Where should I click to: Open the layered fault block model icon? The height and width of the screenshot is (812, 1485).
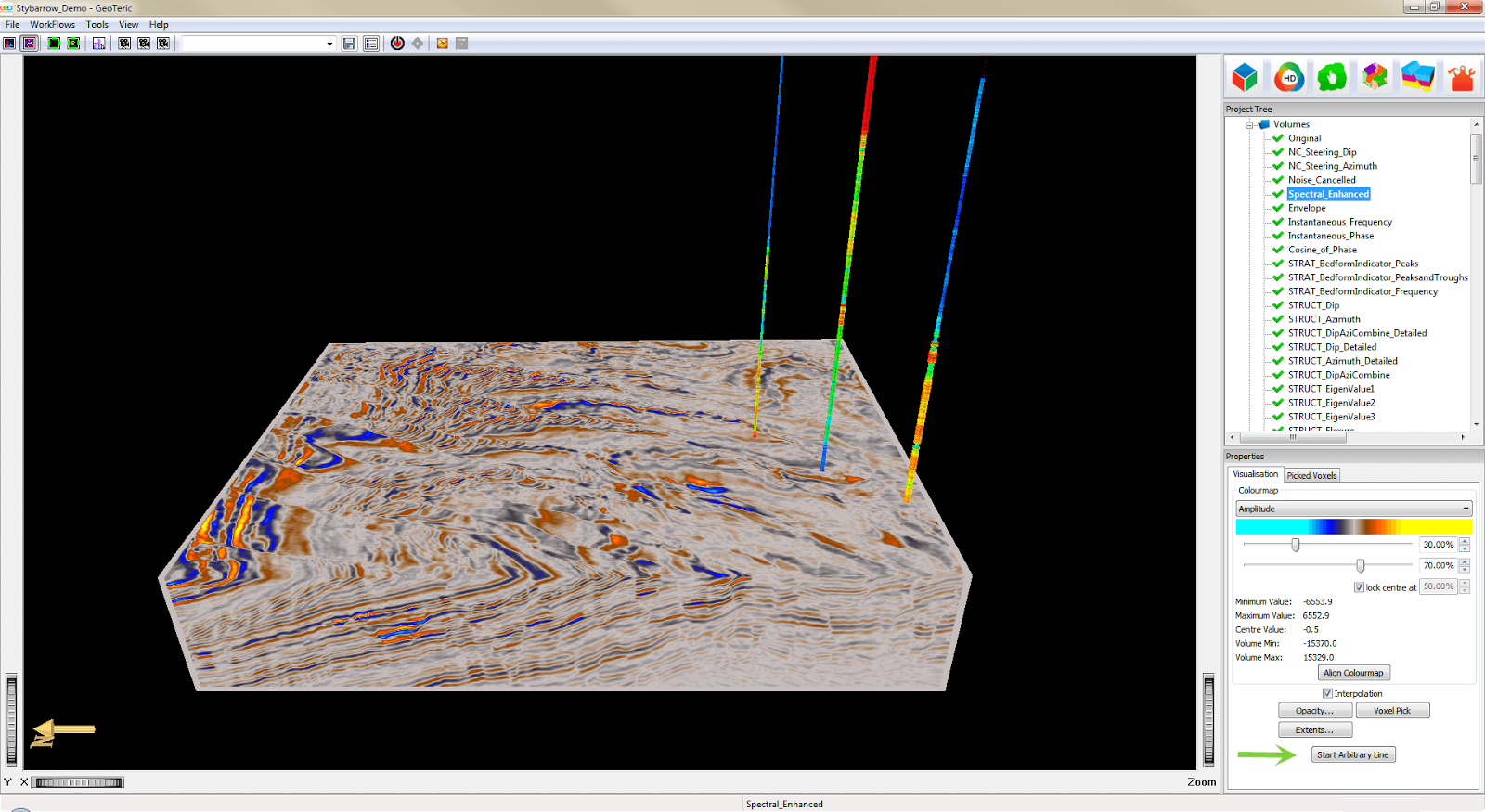click(x=1418, y=78)
